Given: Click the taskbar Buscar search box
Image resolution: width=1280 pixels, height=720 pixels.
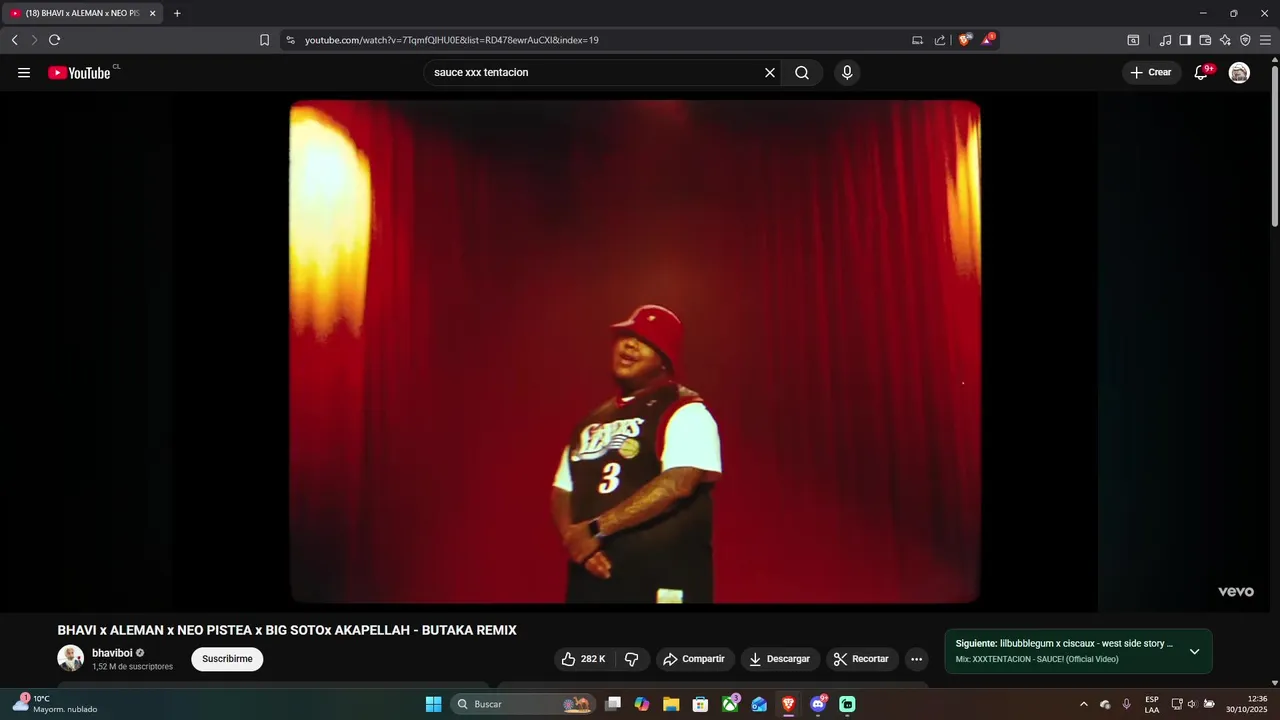Looking at the screenshot, I should (522, 704).
